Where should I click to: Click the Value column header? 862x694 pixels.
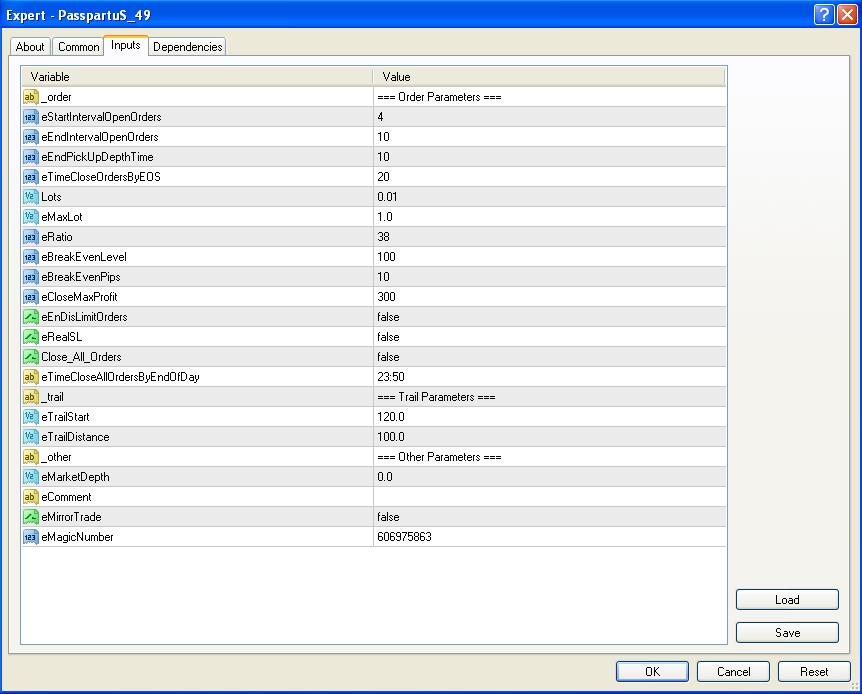pyautogui.click(x=549, y=76)
